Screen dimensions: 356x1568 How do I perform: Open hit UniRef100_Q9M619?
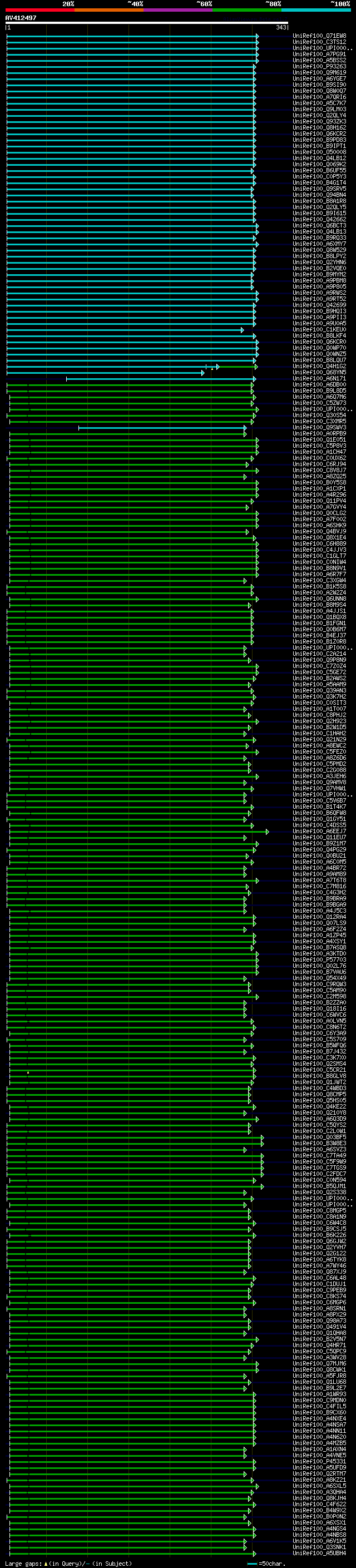click(319, 72)
